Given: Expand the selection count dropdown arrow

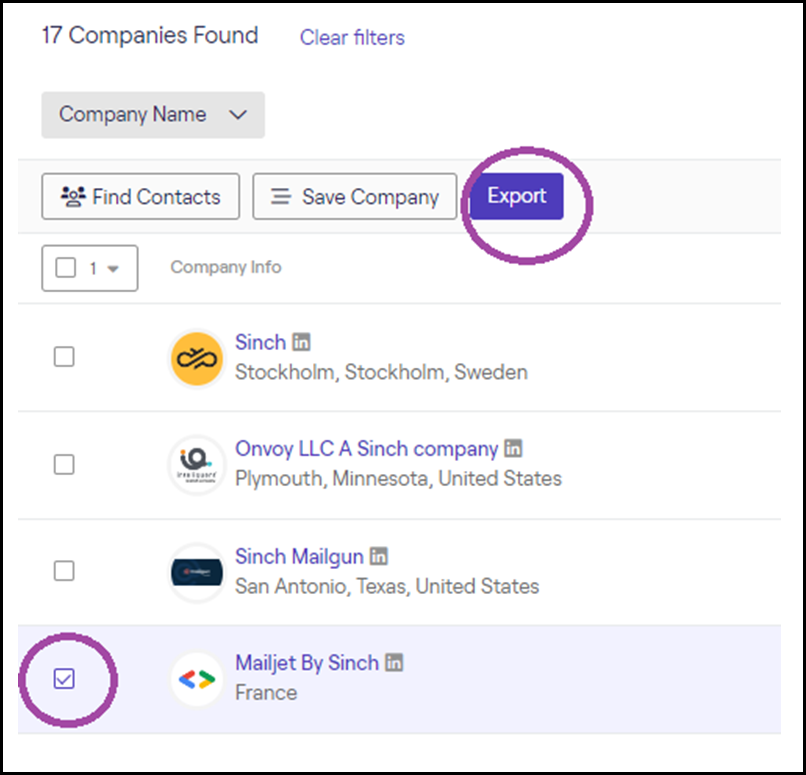Looking at the screenshot, I should tap(114, 269).
